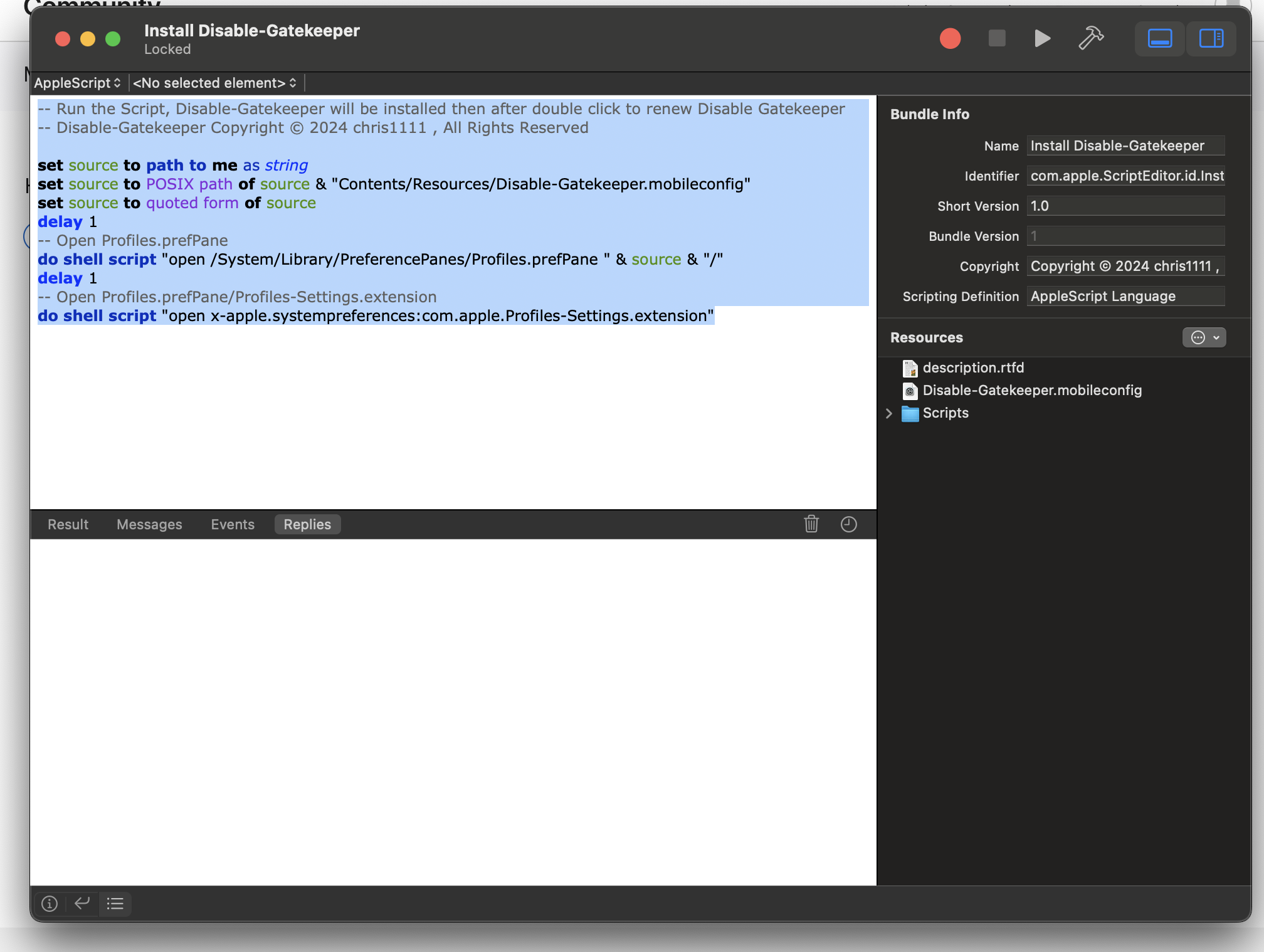Viewport: 1264px width, 952px height.
Task: Open the AppleScript language dropdown
Action: (x=77, y=83)
